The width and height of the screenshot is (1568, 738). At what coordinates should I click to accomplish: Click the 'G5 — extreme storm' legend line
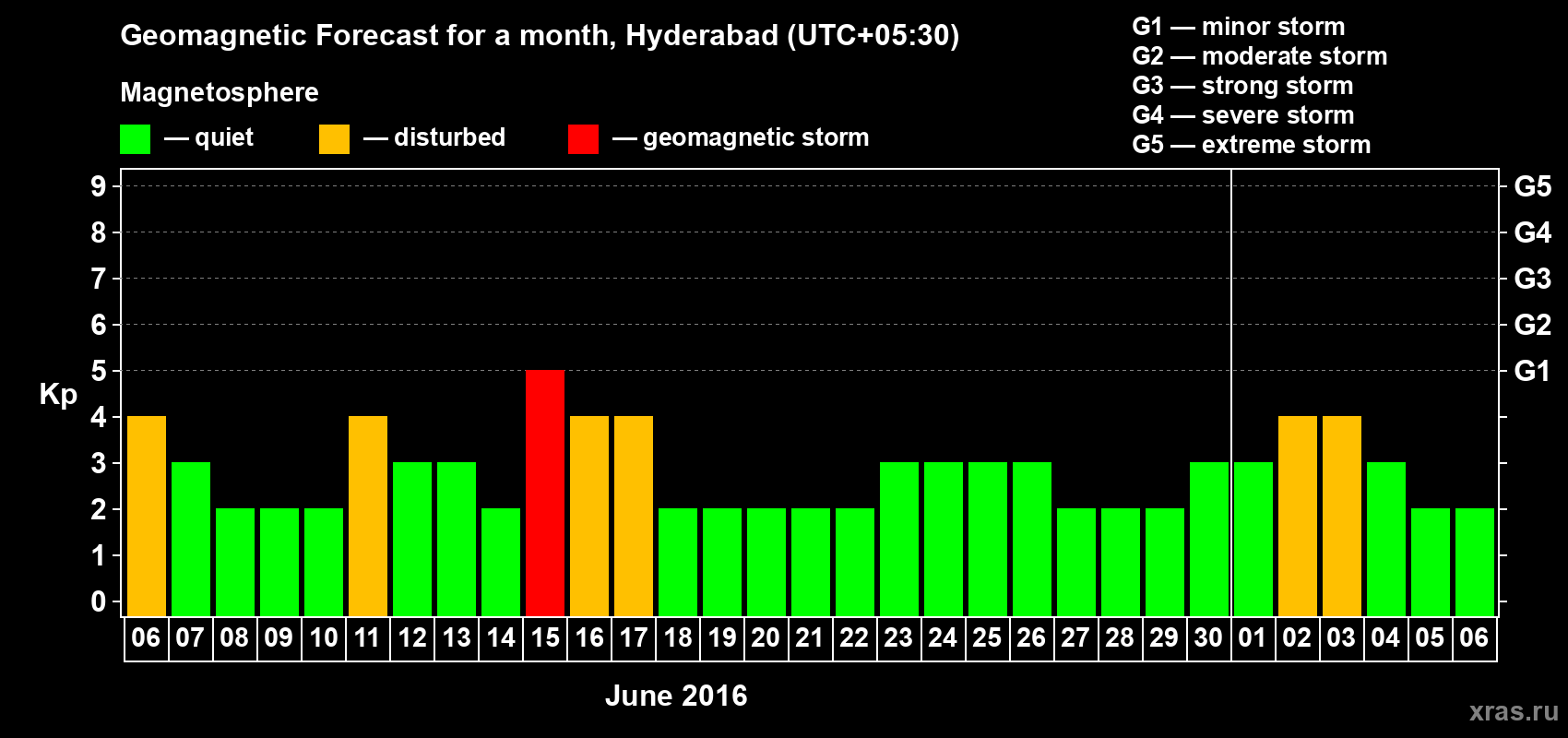1252,145
